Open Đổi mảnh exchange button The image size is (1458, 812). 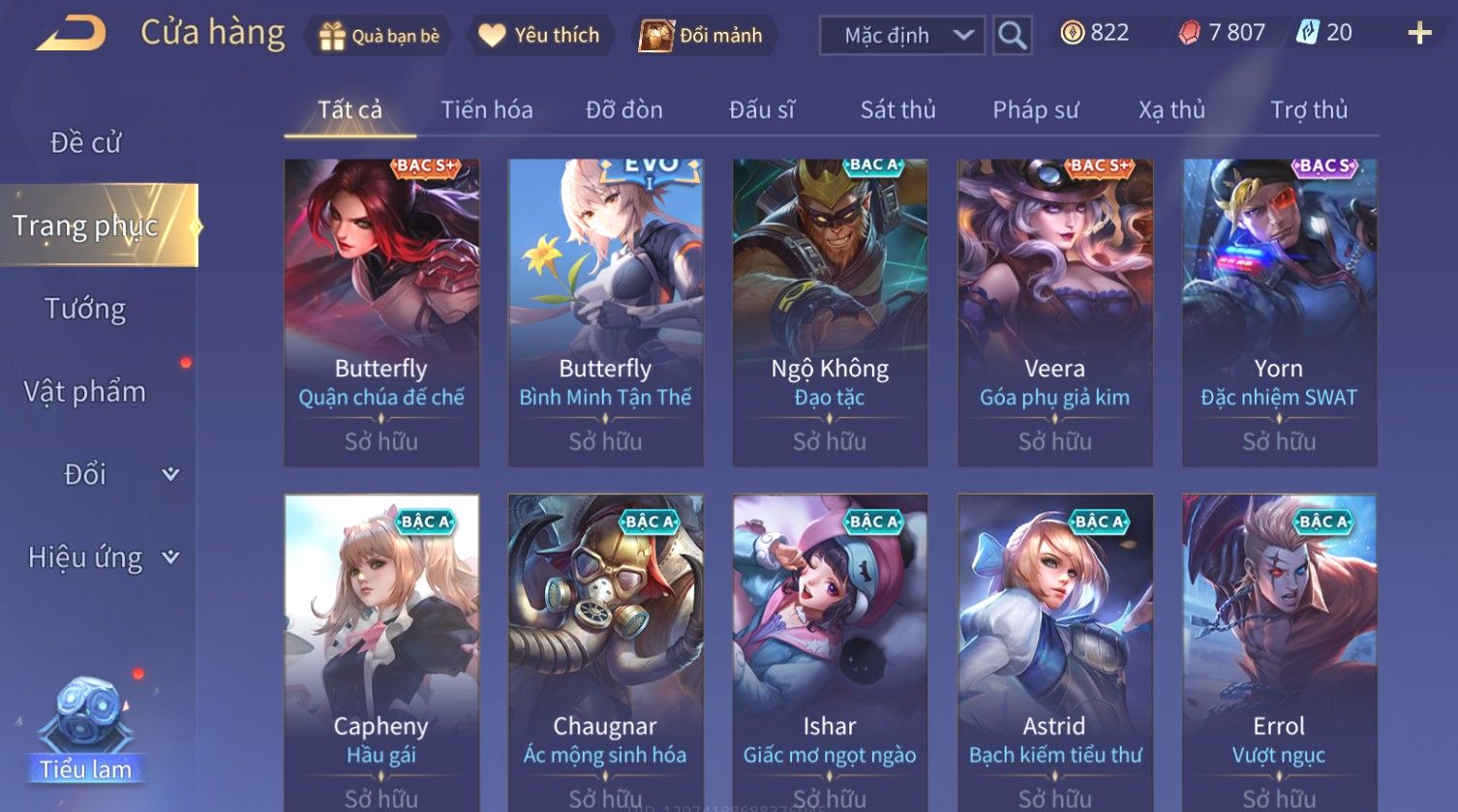click(702, 36)
